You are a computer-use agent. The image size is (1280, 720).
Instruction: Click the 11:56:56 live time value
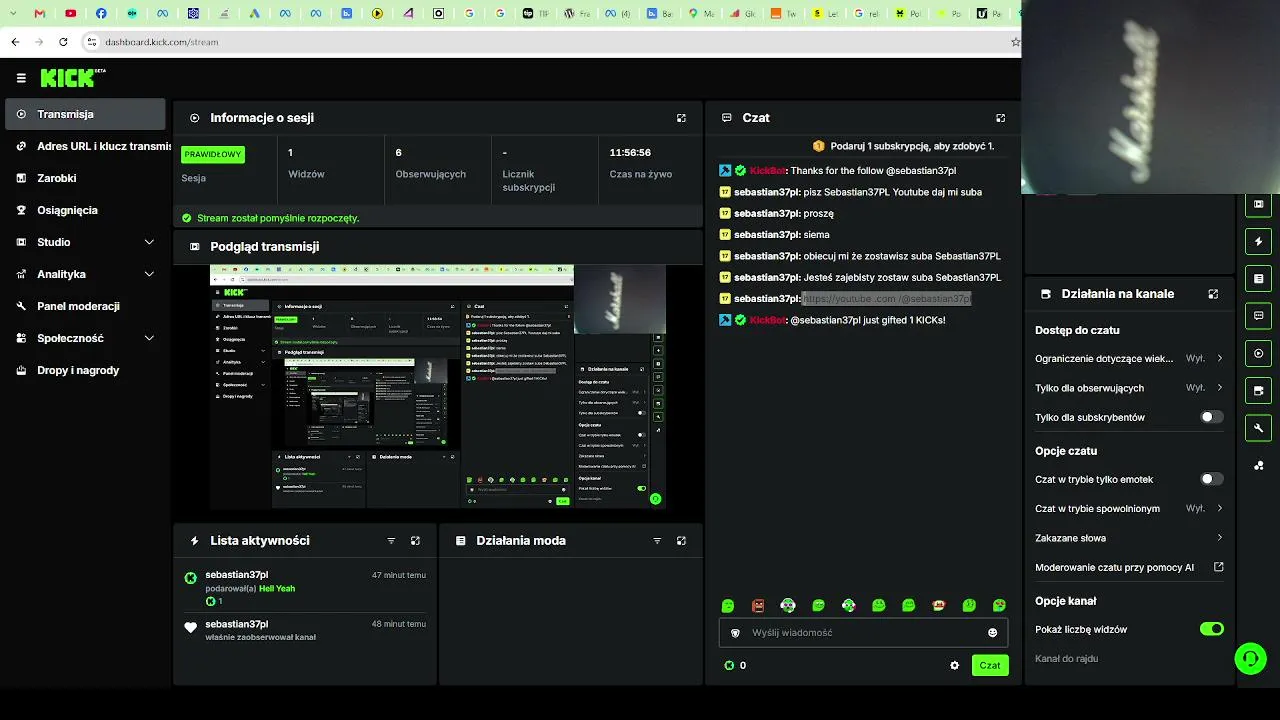click(630, 153)
